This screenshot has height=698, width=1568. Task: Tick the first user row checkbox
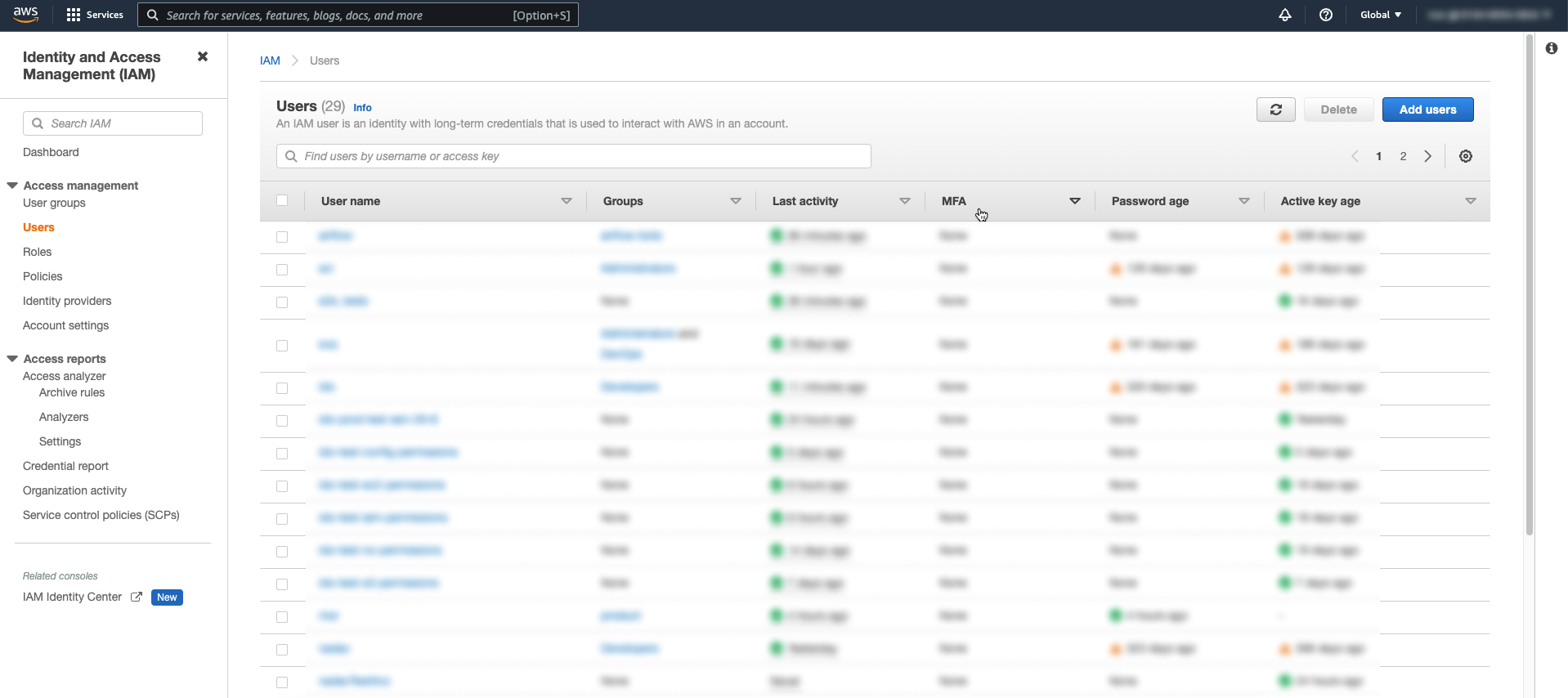point(282,237)
